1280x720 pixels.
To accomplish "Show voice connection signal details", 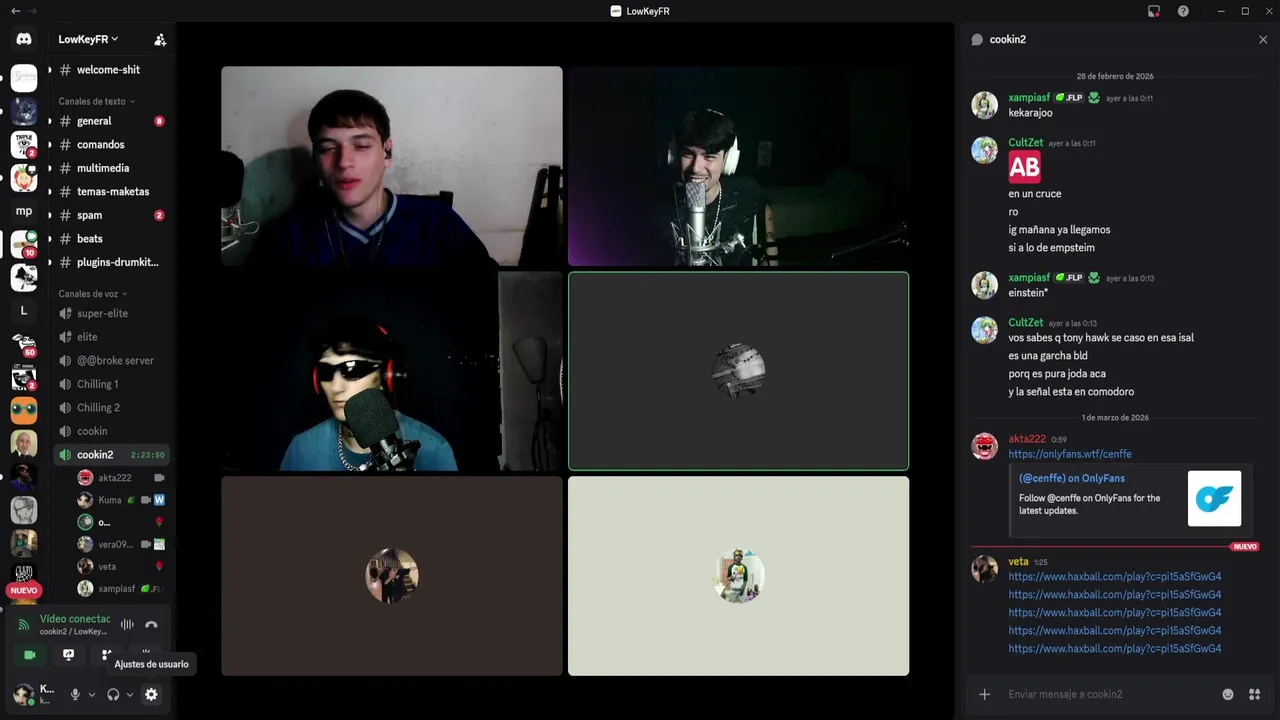I will coord(24,625).
